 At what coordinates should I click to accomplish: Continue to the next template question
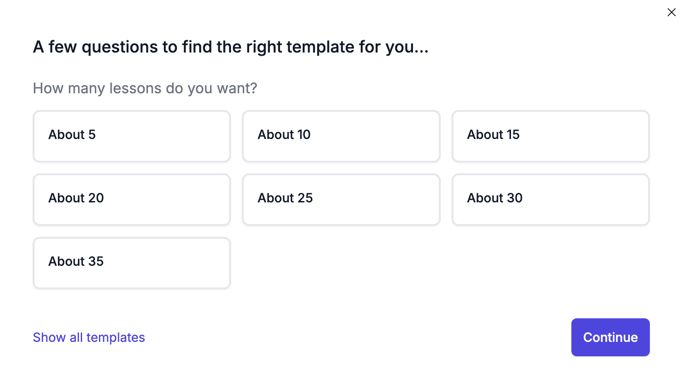(x=610, y=337)
